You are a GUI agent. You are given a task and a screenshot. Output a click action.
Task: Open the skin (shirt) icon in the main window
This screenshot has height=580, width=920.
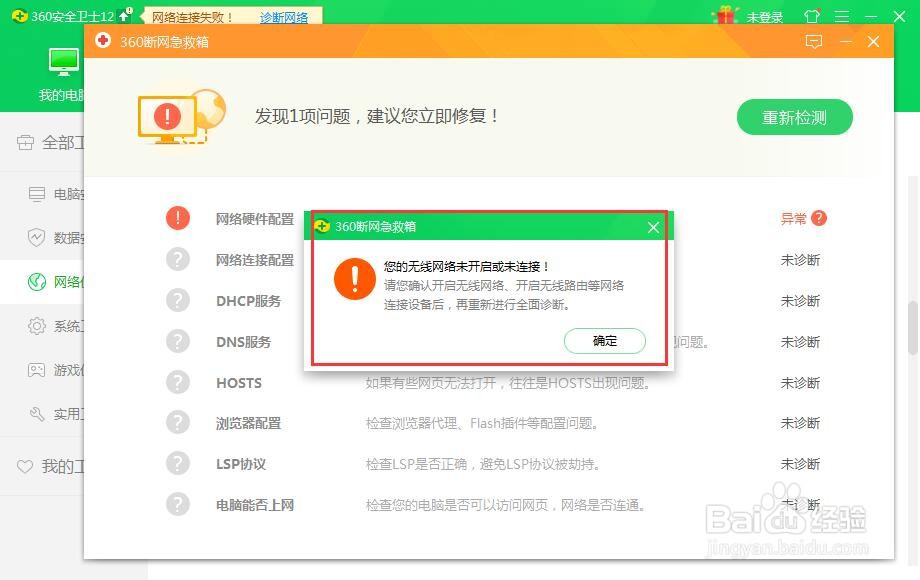tap(812, 16)
